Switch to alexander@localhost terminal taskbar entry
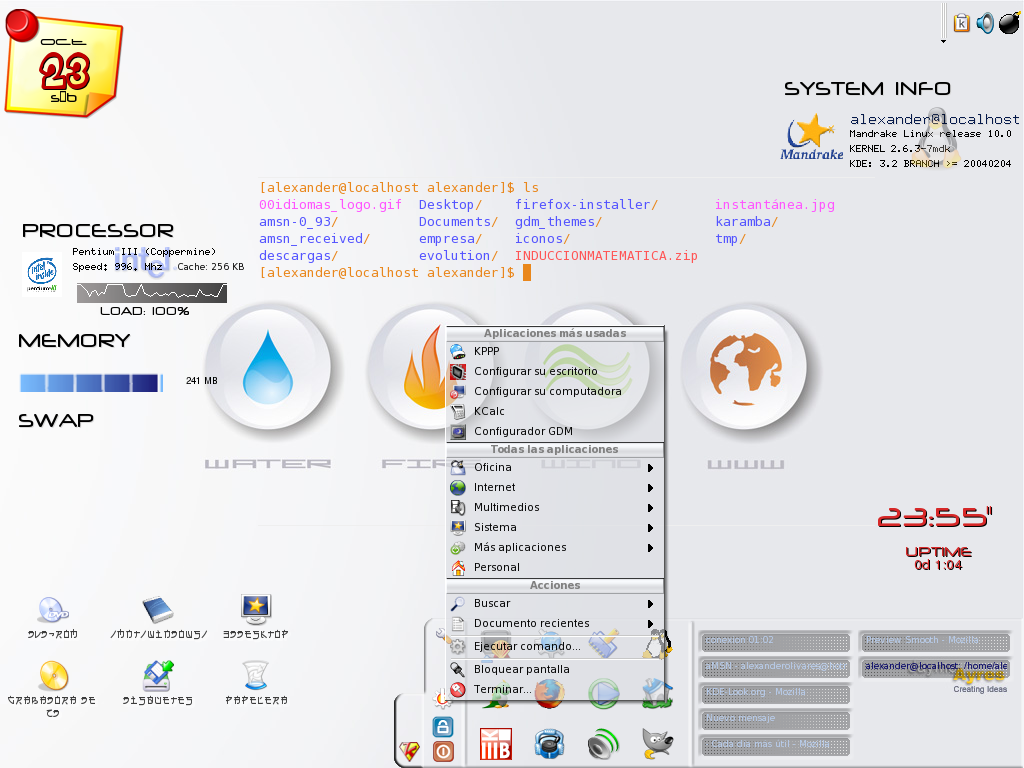This screenshot has width=1024, height=768. click(x=935, y=667)
